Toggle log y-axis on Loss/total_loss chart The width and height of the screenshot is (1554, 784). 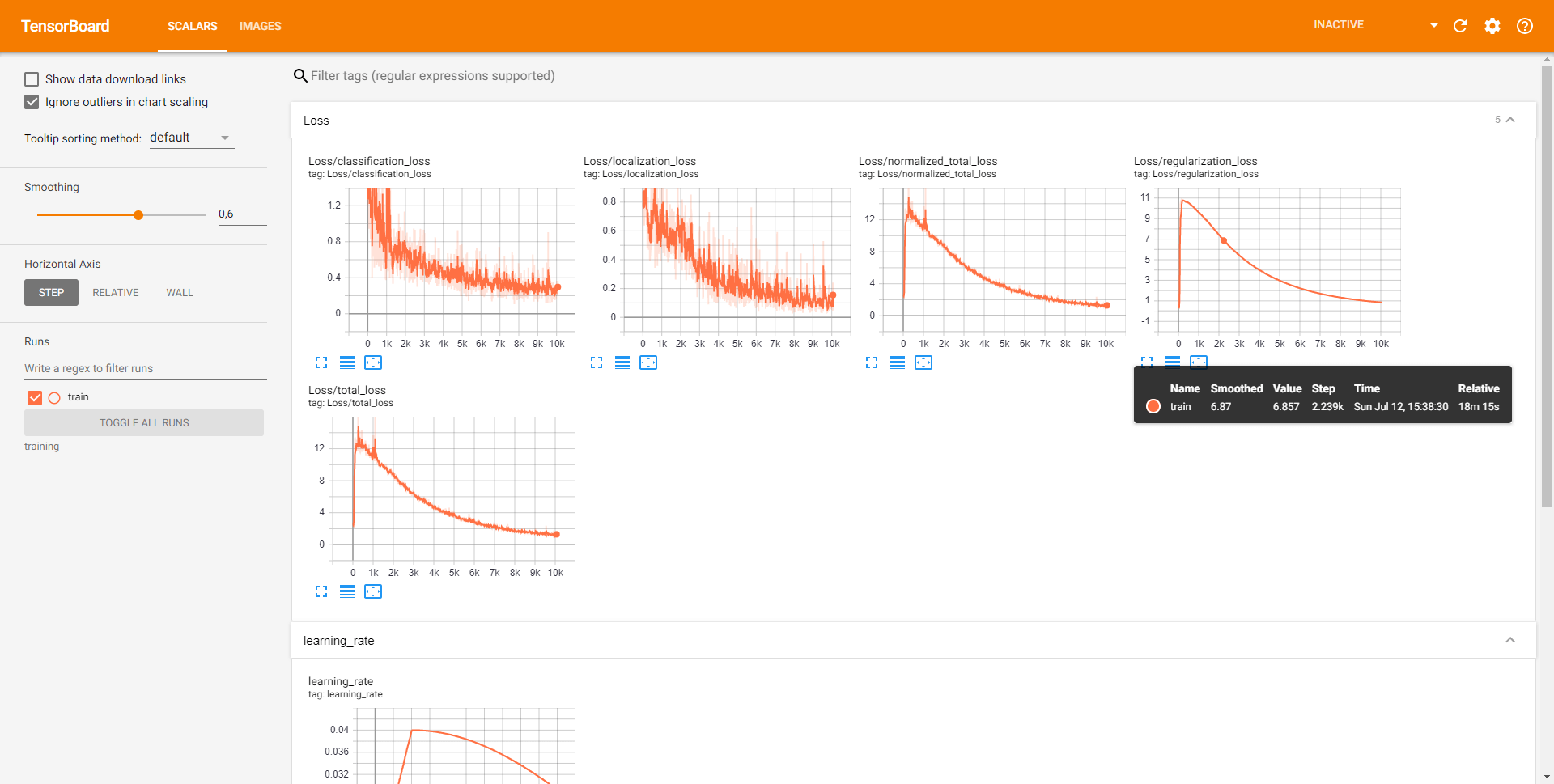[x=347, y=591]
